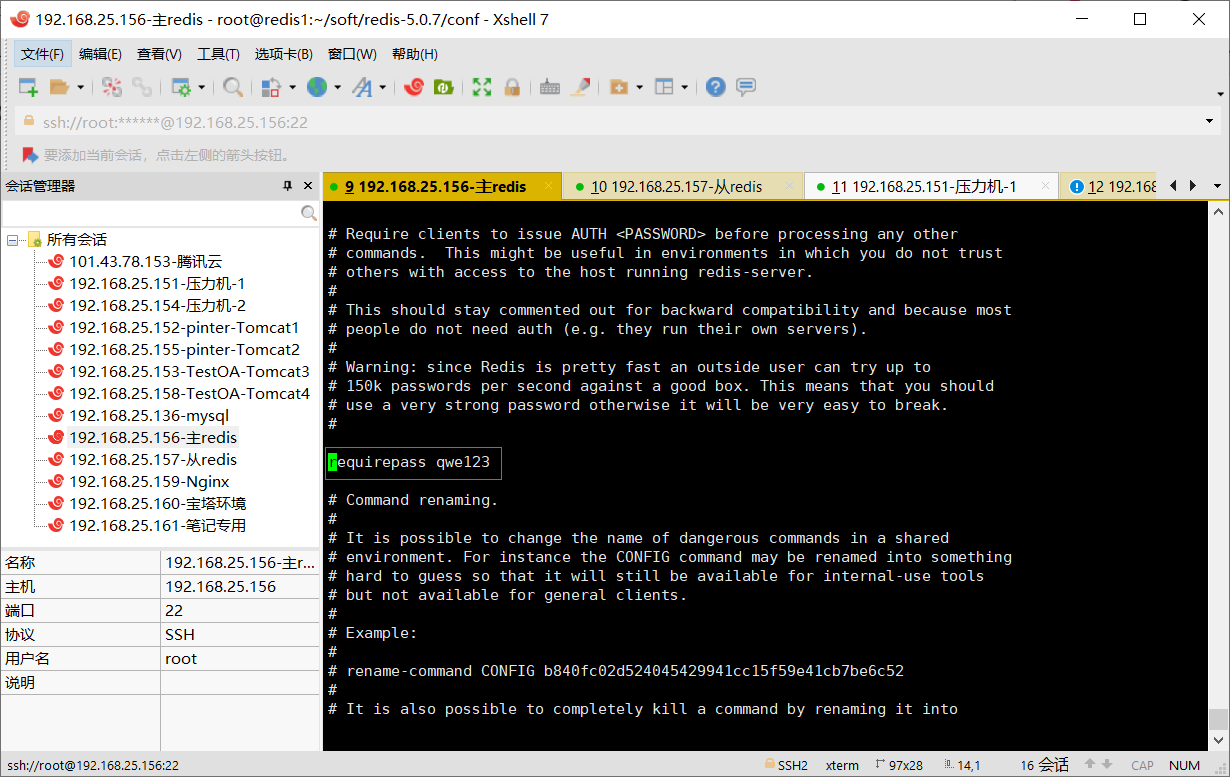
Task: Switch to tab 10 192.168.25.157-从redis
Action: [x=676, y=187]
